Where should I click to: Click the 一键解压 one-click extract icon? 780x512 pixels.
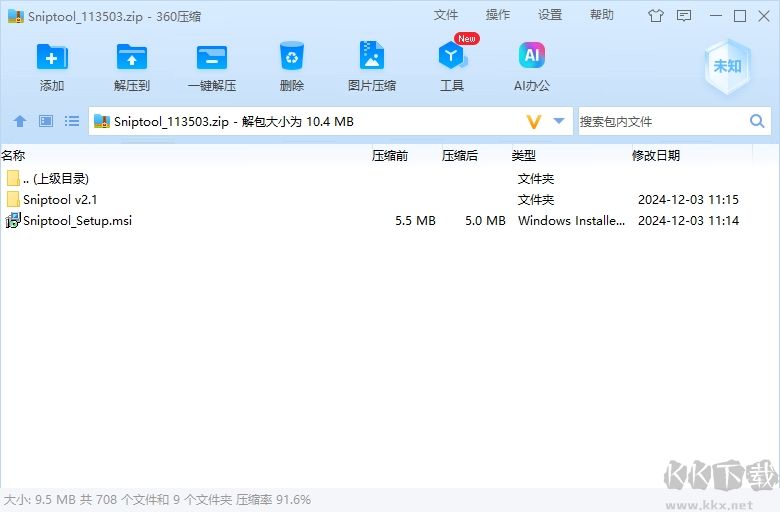coord(211,57)
